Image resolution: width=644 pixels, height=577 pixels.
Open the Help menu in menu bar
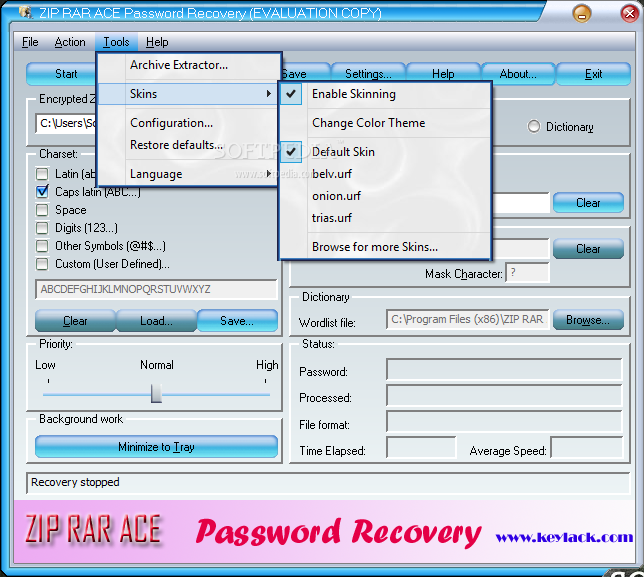(157, 42)
